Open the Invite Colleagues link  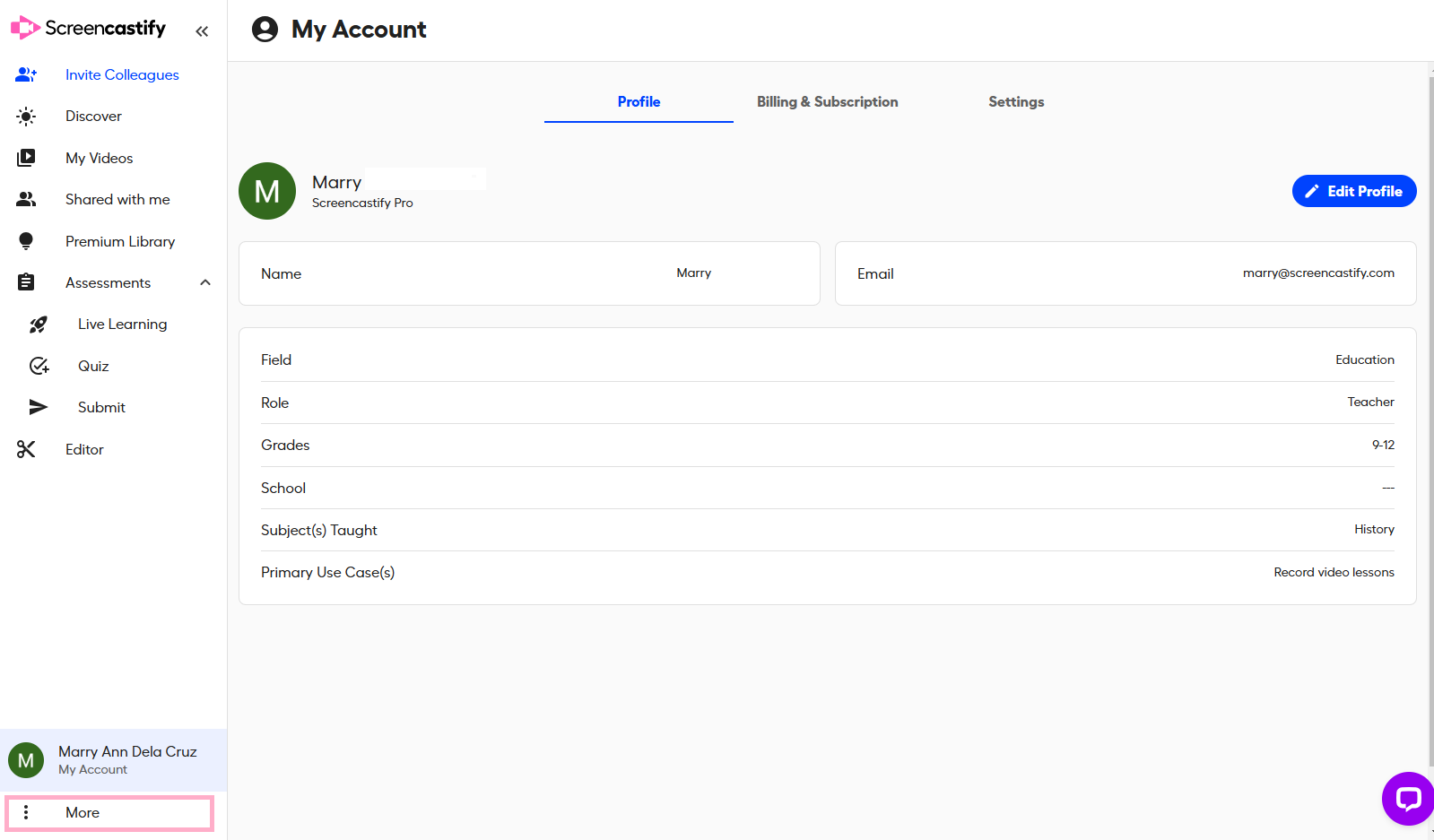click(122, 74)
